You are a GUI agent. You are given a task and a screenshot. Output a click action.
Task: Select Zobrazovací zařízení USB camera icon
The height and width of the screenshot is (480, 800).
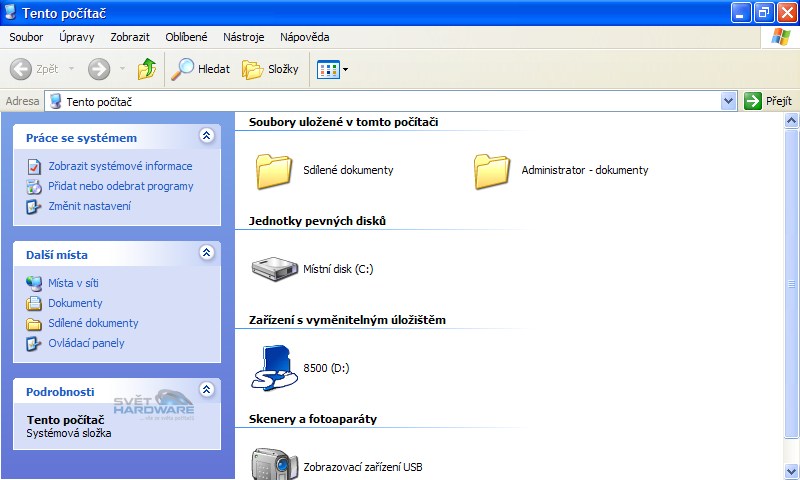point(274,463)
